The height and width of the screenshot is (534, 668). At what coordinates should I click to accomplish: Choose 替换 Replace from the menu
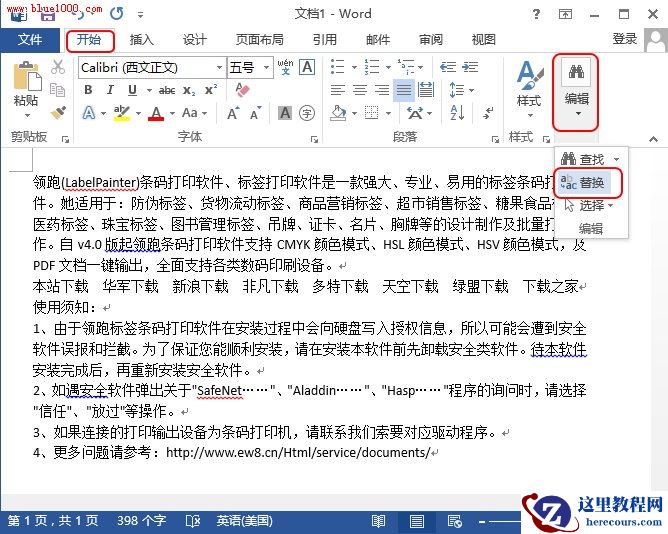584,183
